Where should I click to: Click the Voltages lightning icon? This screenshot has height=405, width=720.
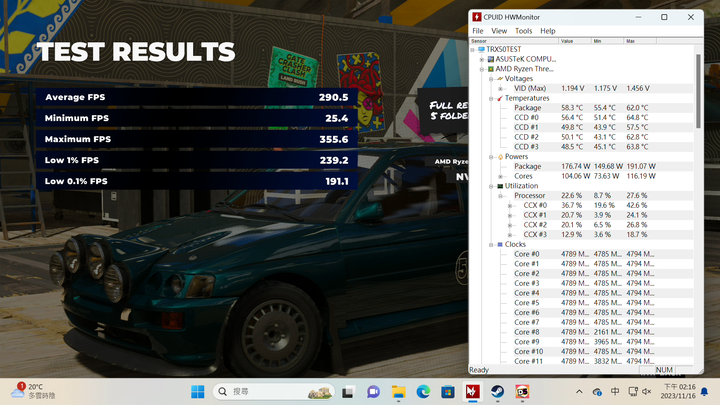coord(500,79)
